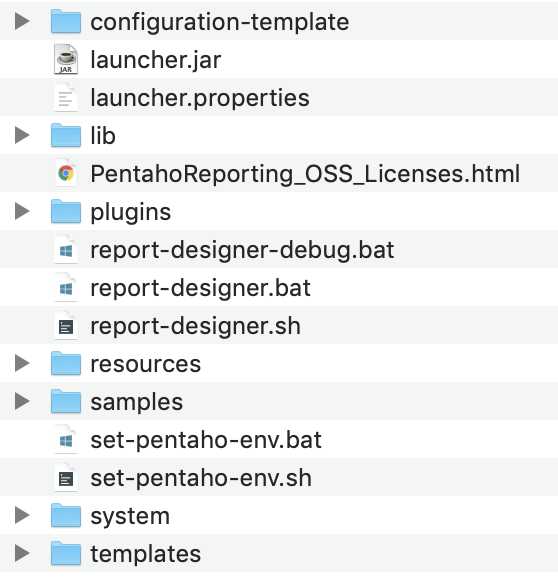Select the PentahoReporting_OSS_Licenses.html file name
The width and height of the screenshot is (558, 584).
[x=305, y=174]
